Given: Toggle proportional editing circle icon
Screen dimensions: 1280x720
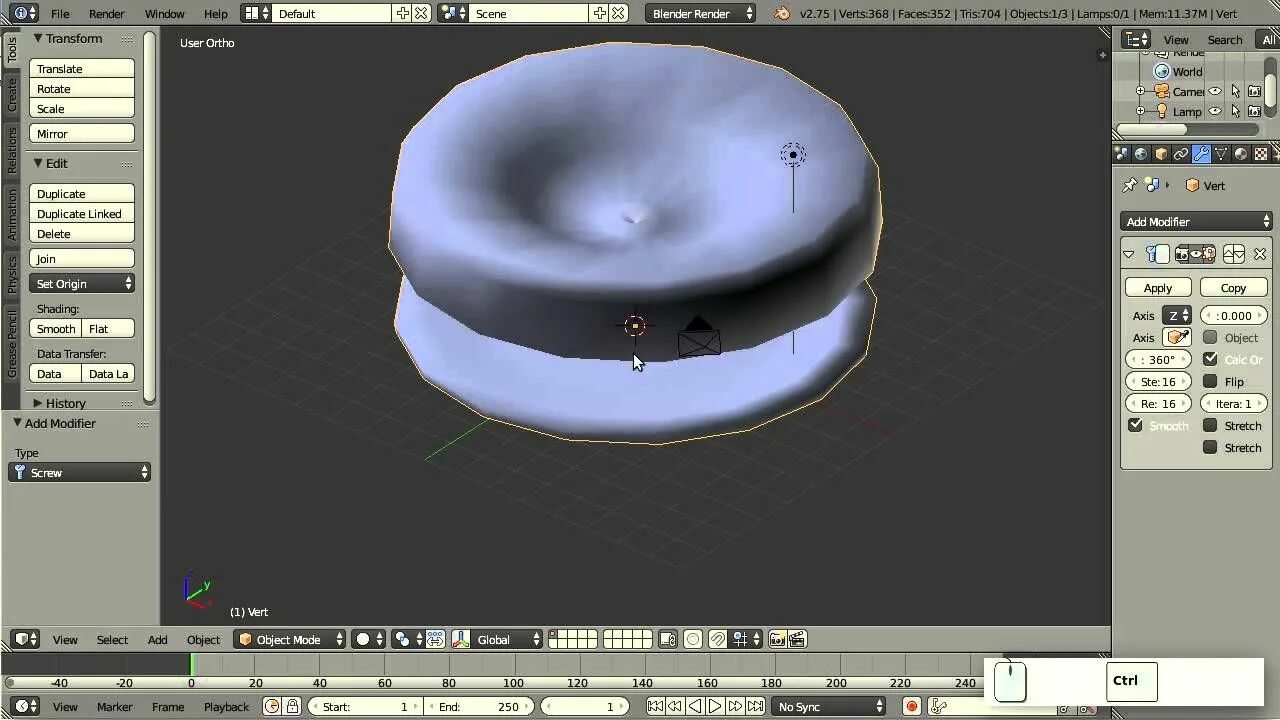Looking at the screenshot, I should [693, 639].
